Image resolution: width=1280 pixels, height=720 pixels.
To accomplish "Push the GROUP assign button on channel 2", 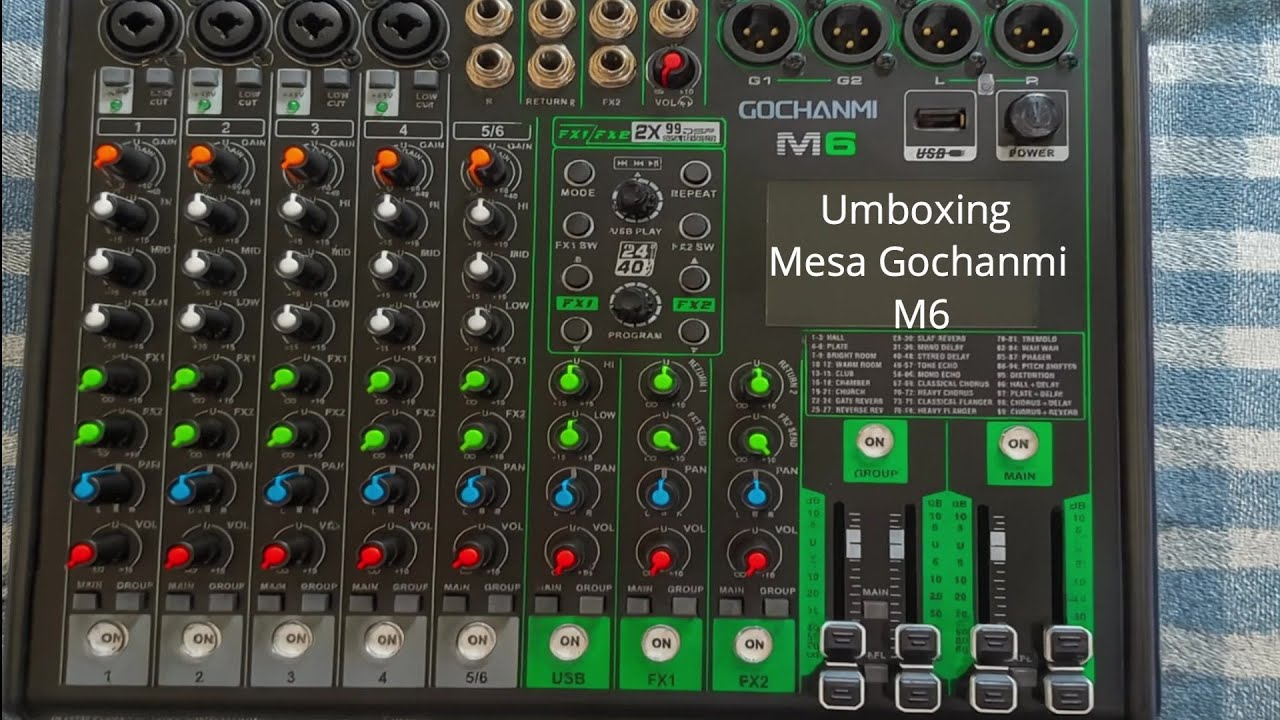I will coord(224,603).
